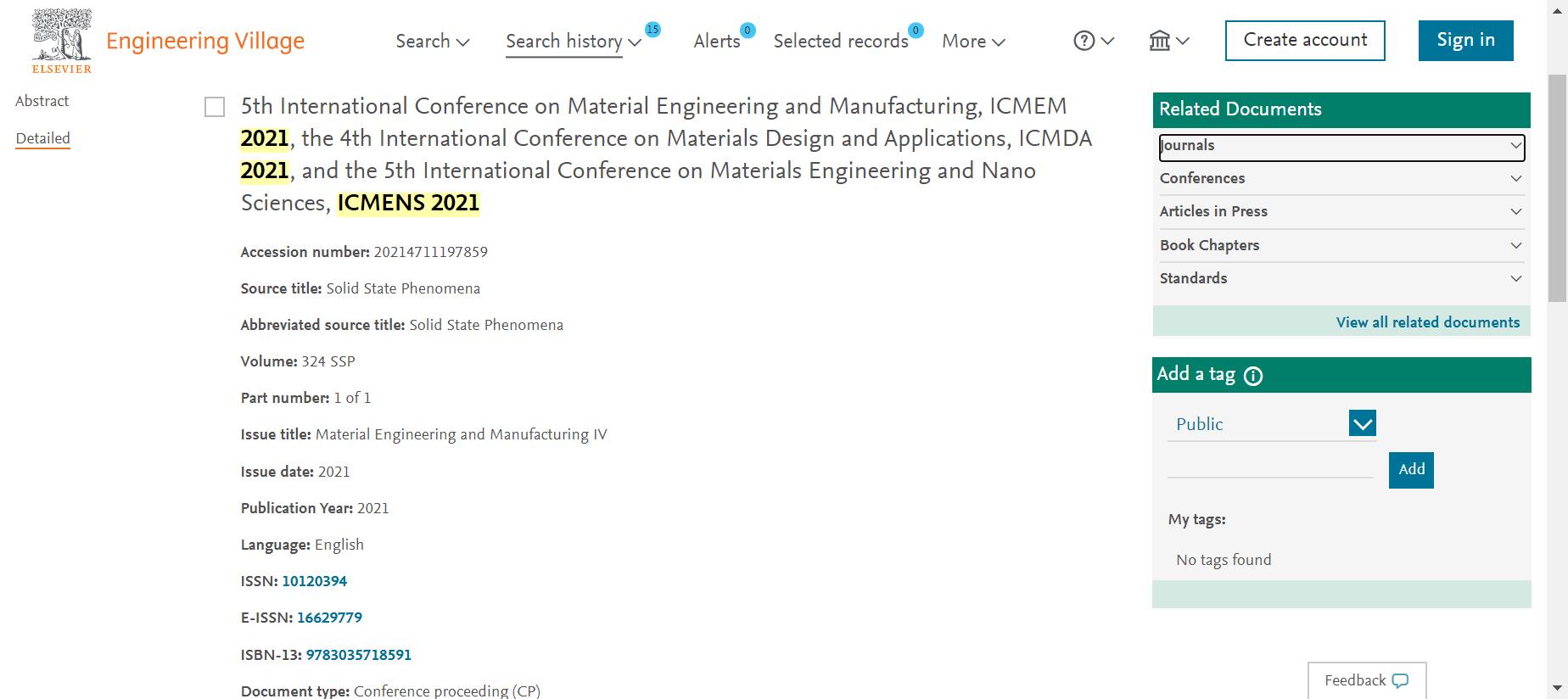The width and height of the screenshot is (1568, 699).
Task: Check the conference record checkbox
Action: click(215, 107)
